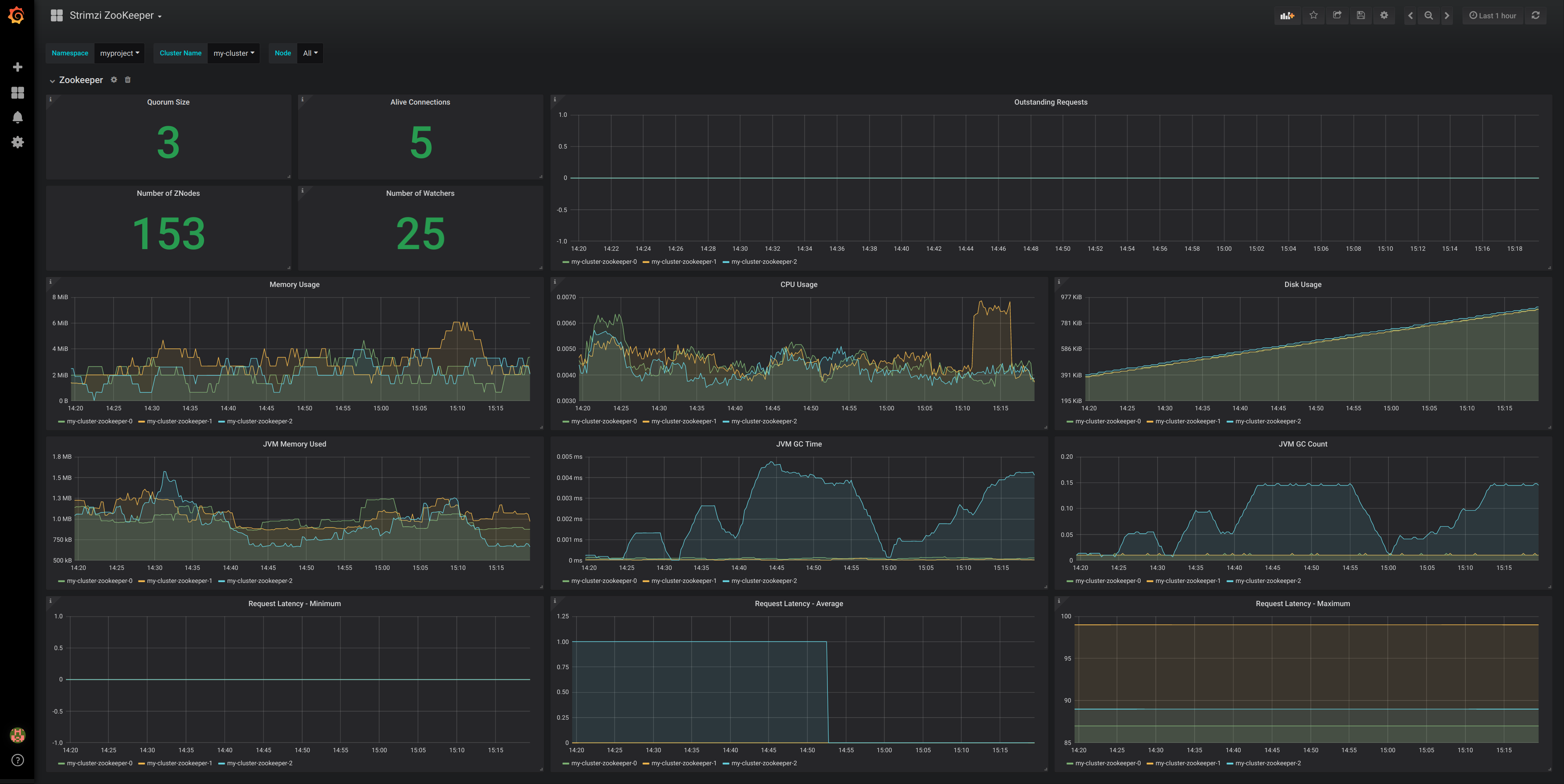Toggle my-cluster-zookeeper-2 in JVM Memory Used legend
This screenshot has height=784, width=1564.
pos(260,581)
